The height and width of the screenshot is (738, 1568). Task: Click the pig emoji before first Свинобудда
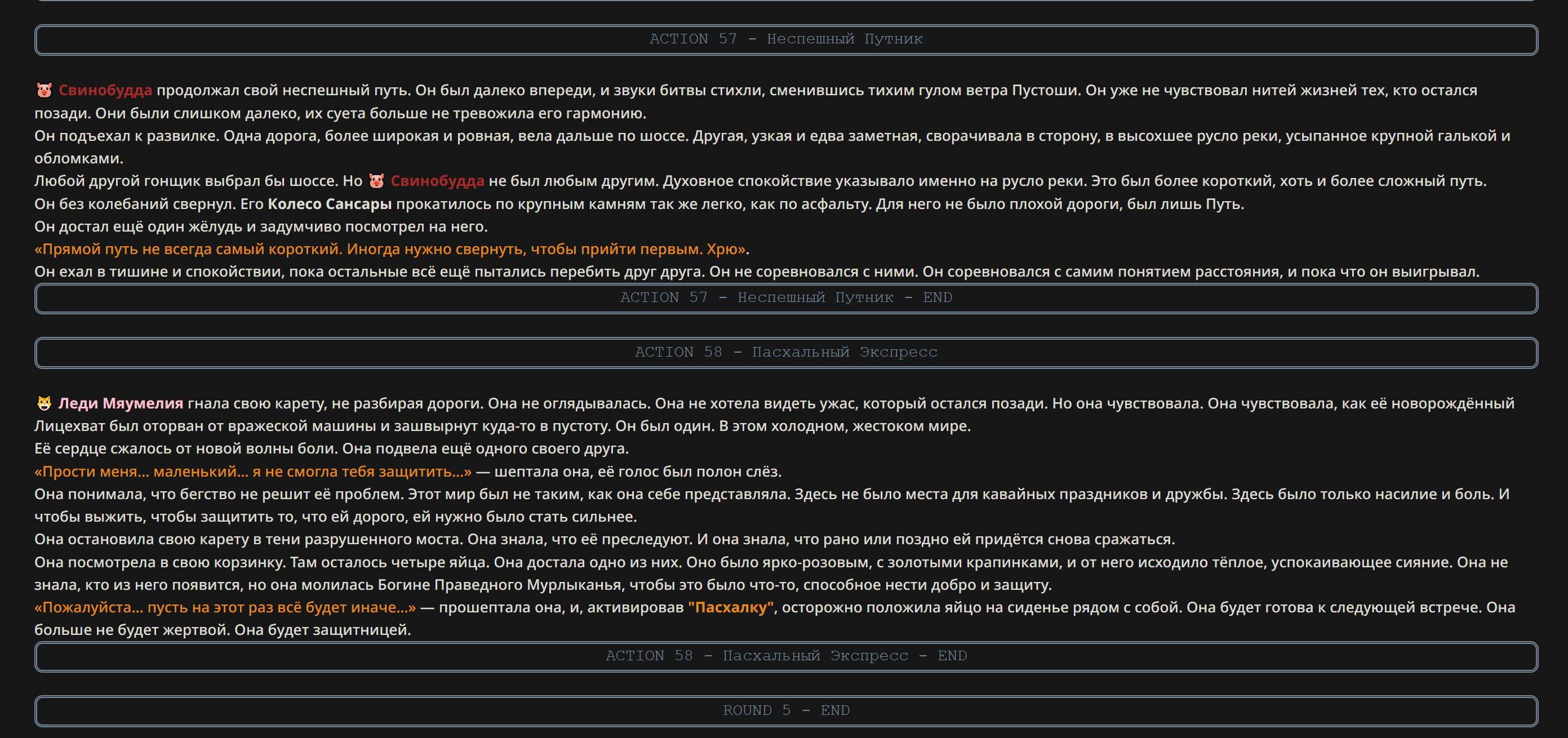click(45, 90)
